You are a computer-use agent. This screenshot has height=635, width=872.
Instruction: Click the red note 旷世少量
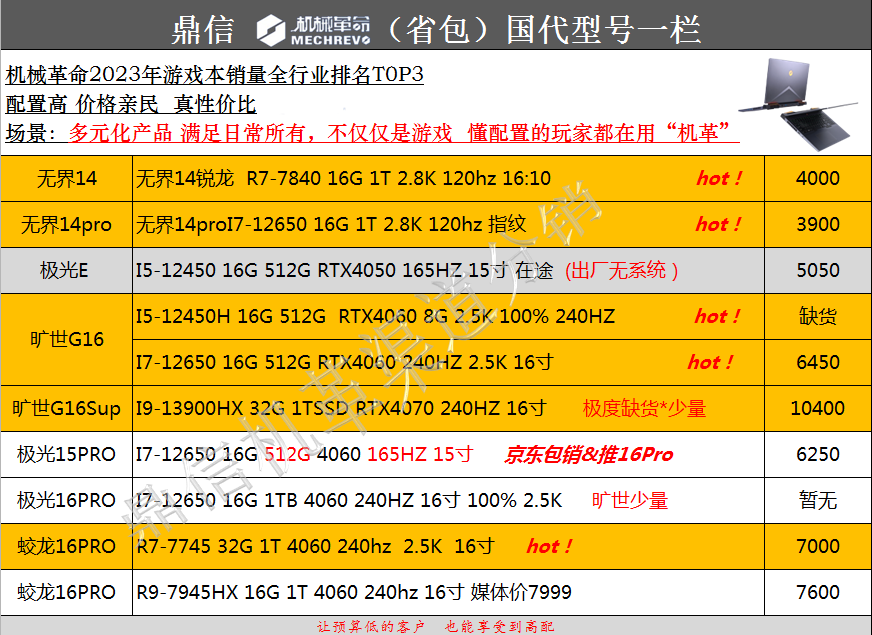click(x=630, y=500)
